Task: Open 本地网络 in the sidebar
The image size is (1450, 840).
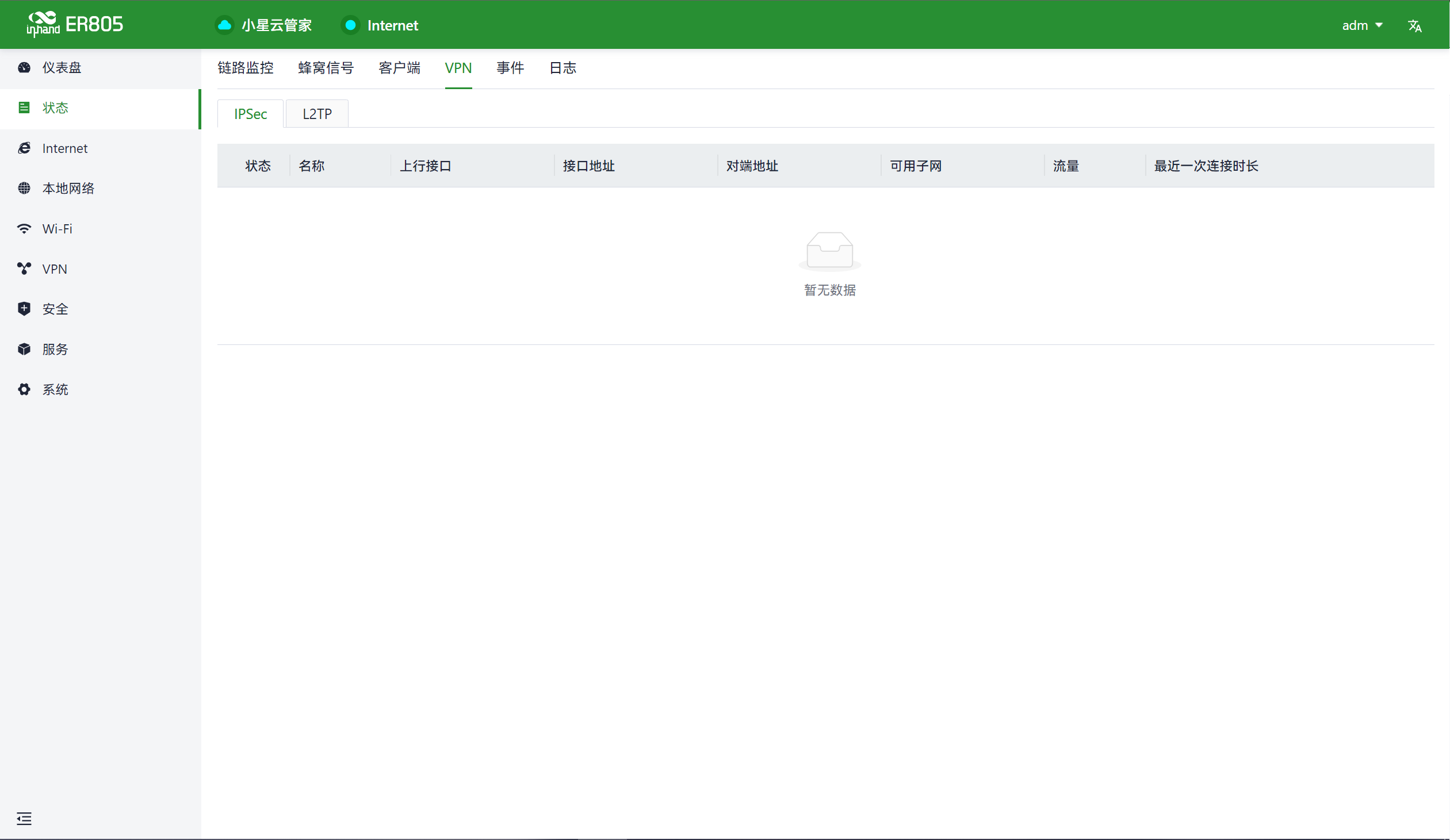Action: [68, 188]
